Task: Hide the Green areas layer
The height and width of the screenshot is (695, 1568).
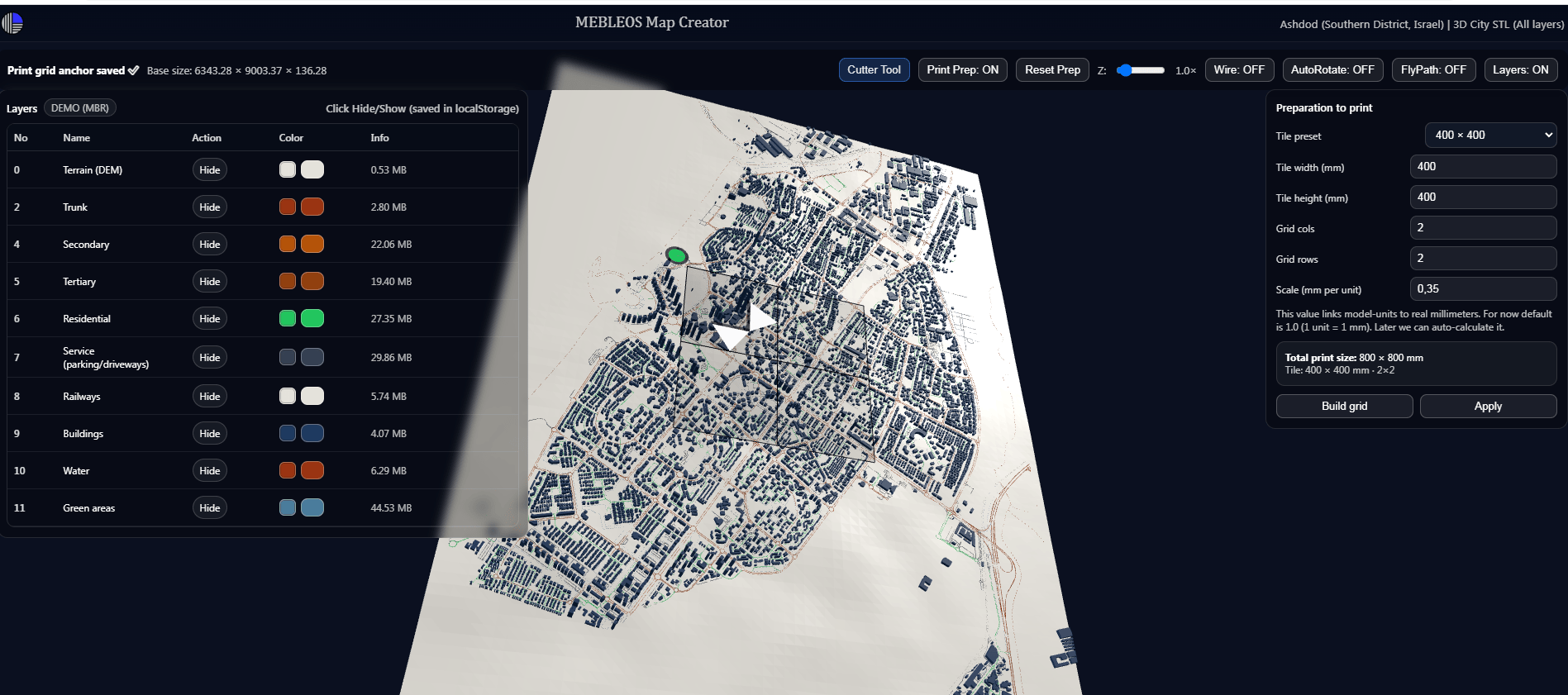Action: (x=210, y=507)
